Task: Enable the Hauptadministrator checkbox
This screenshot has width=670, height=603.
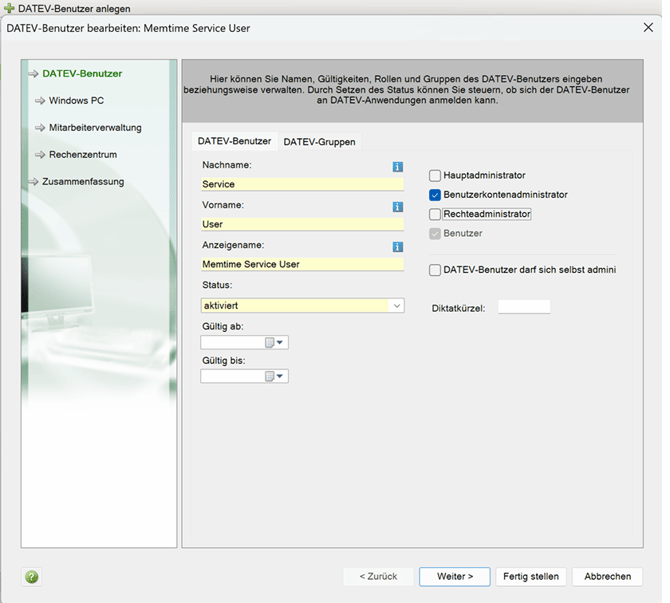Action: click(x=435, y=176)
